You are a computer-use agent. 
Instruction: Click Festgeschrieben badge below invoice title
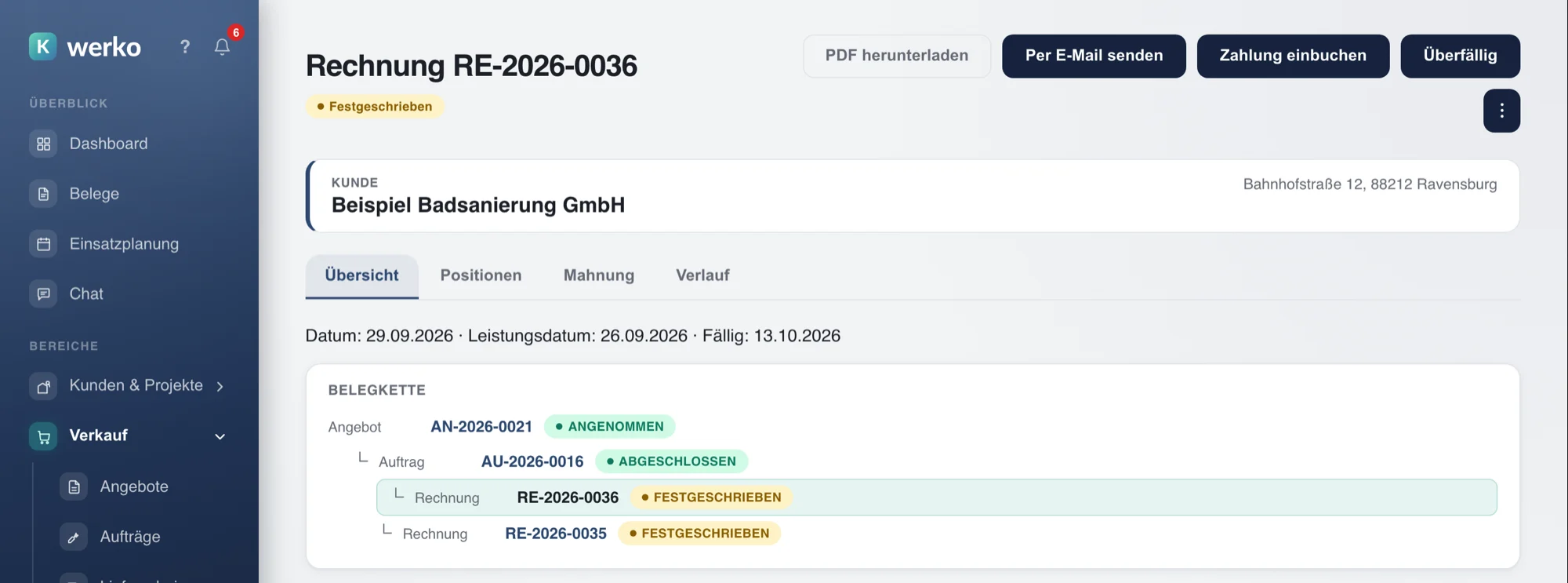pos(375,107)
